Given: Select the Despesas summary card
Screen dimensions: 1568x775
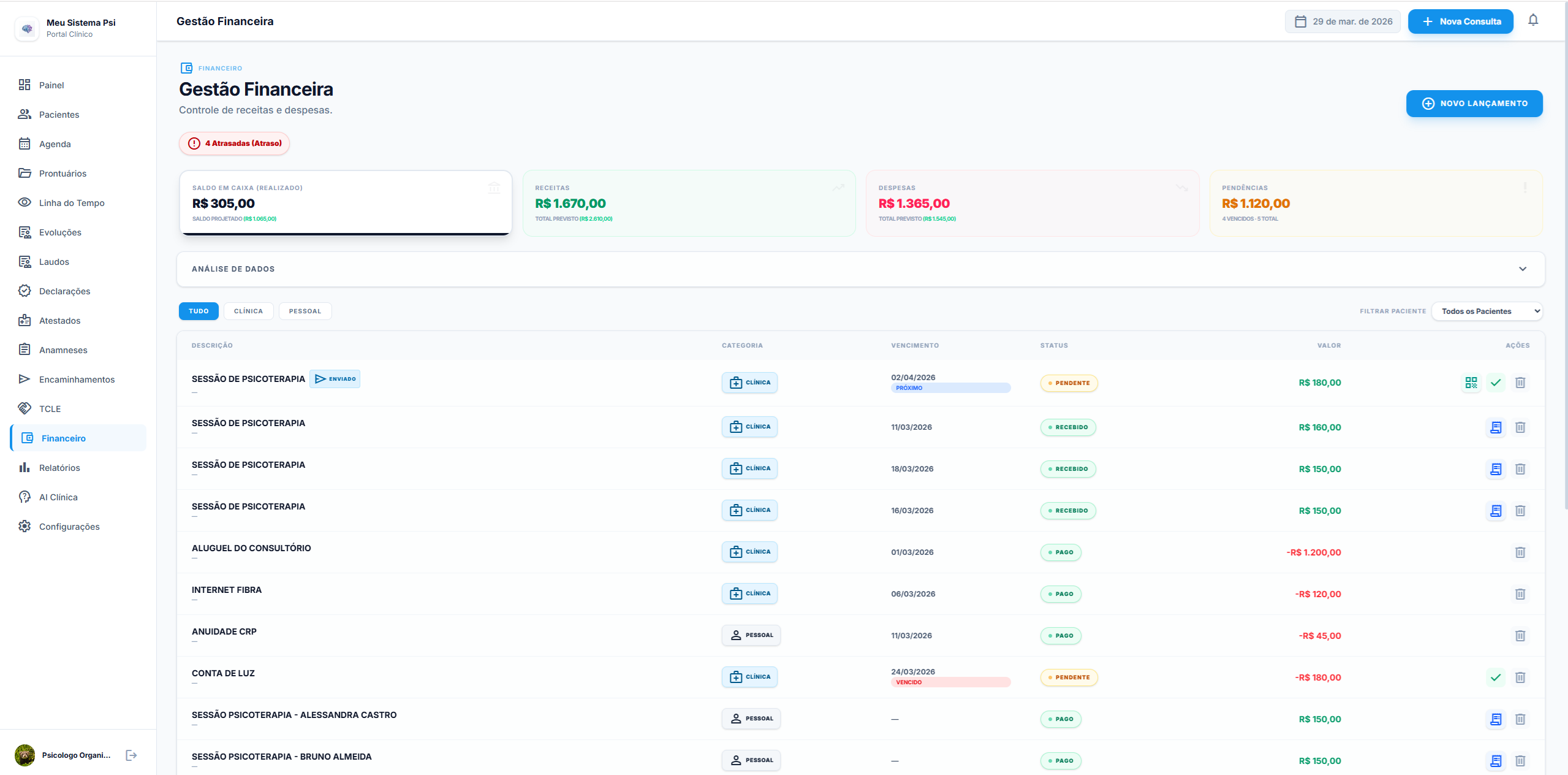Looking at the screenshot, I should click(1032, 203).
